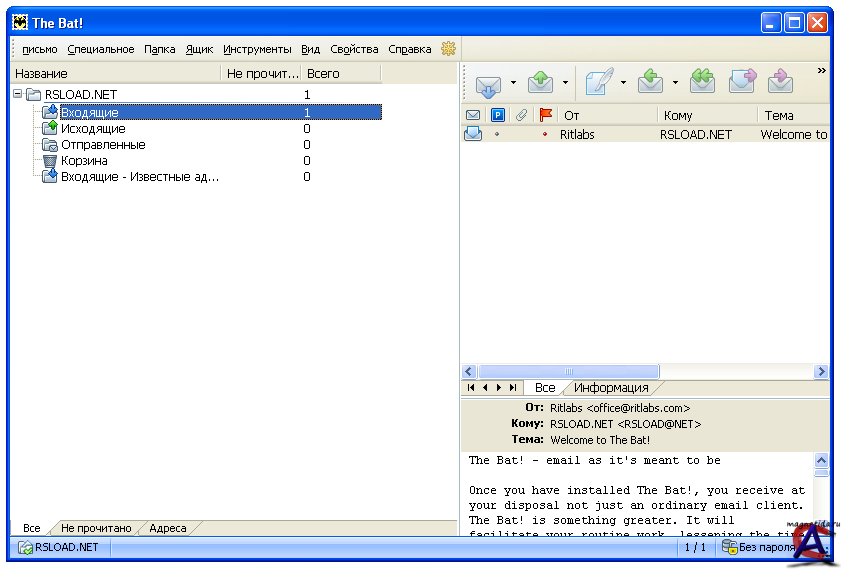
Task: Click the Reply to all icon
Action: coord(702,83)
